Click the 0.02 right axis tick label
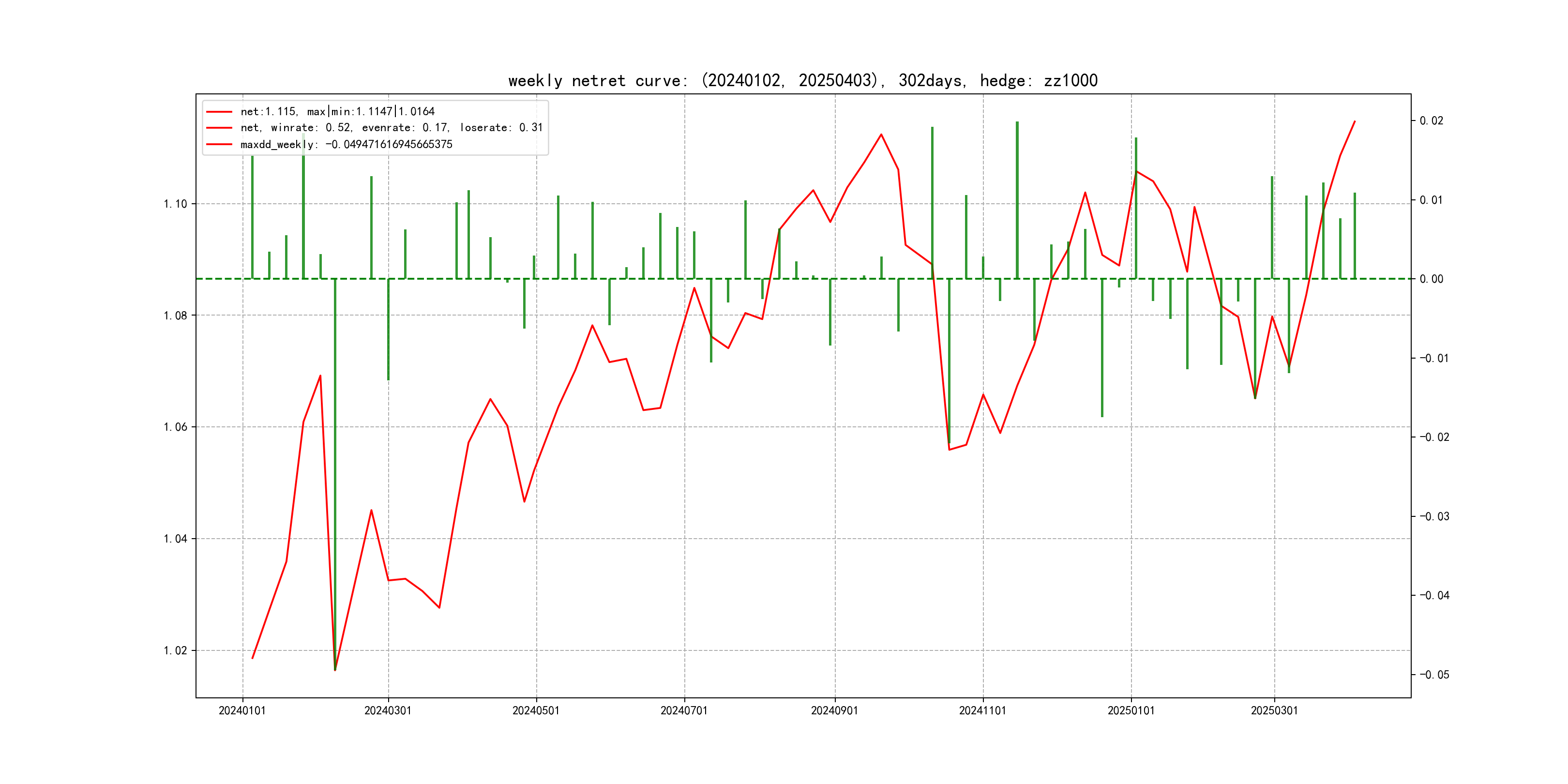Image resolution: width=1568 pixels, height=784 pixels. click(1431, 121)
